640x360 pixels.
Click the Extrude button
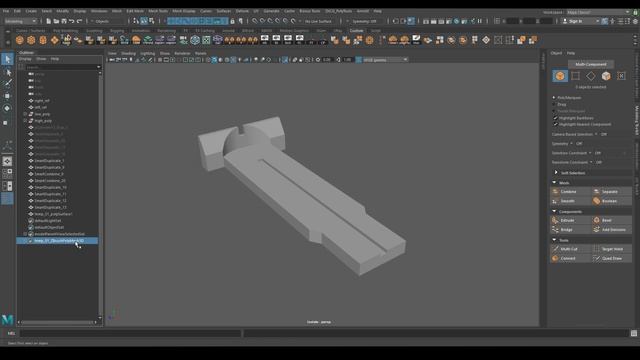click(571, 220)
